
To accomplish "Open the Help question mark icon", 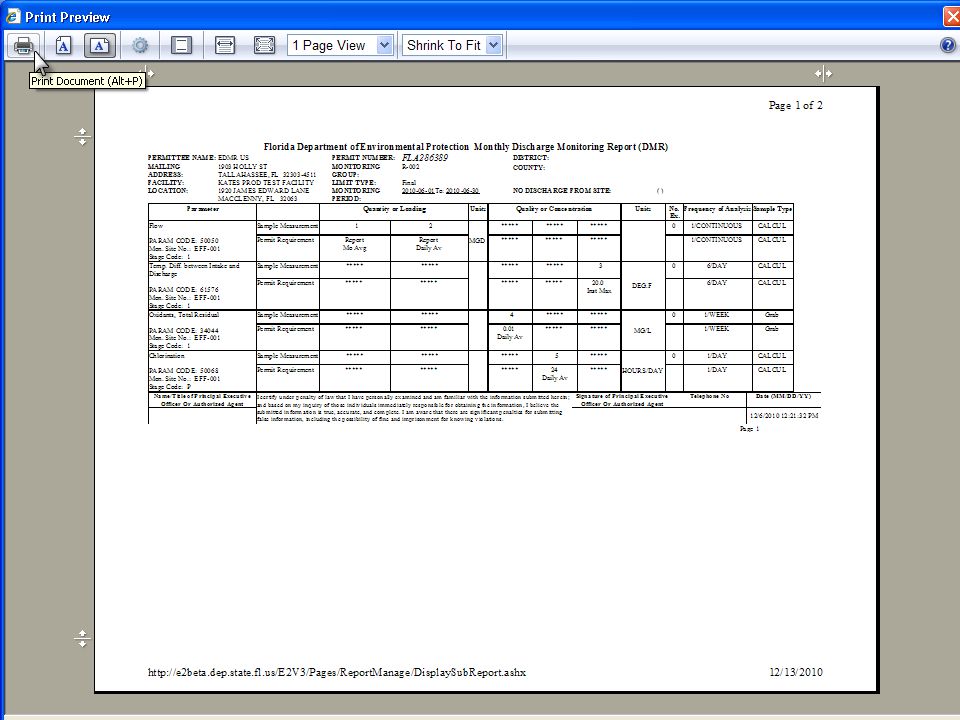I will click(947, 45).
